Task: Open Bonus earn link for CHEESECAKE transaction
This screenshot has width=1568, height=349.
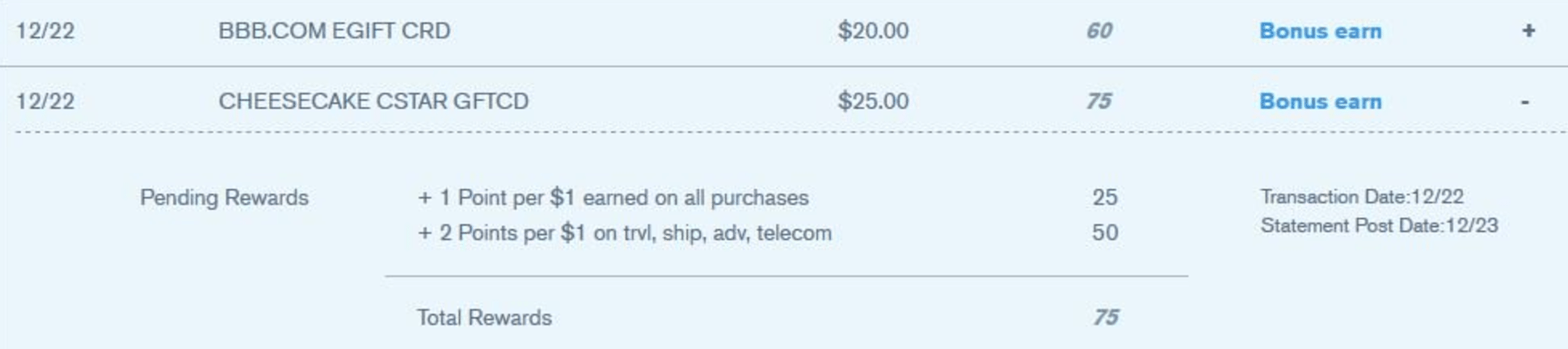Action: (1320, 102)
